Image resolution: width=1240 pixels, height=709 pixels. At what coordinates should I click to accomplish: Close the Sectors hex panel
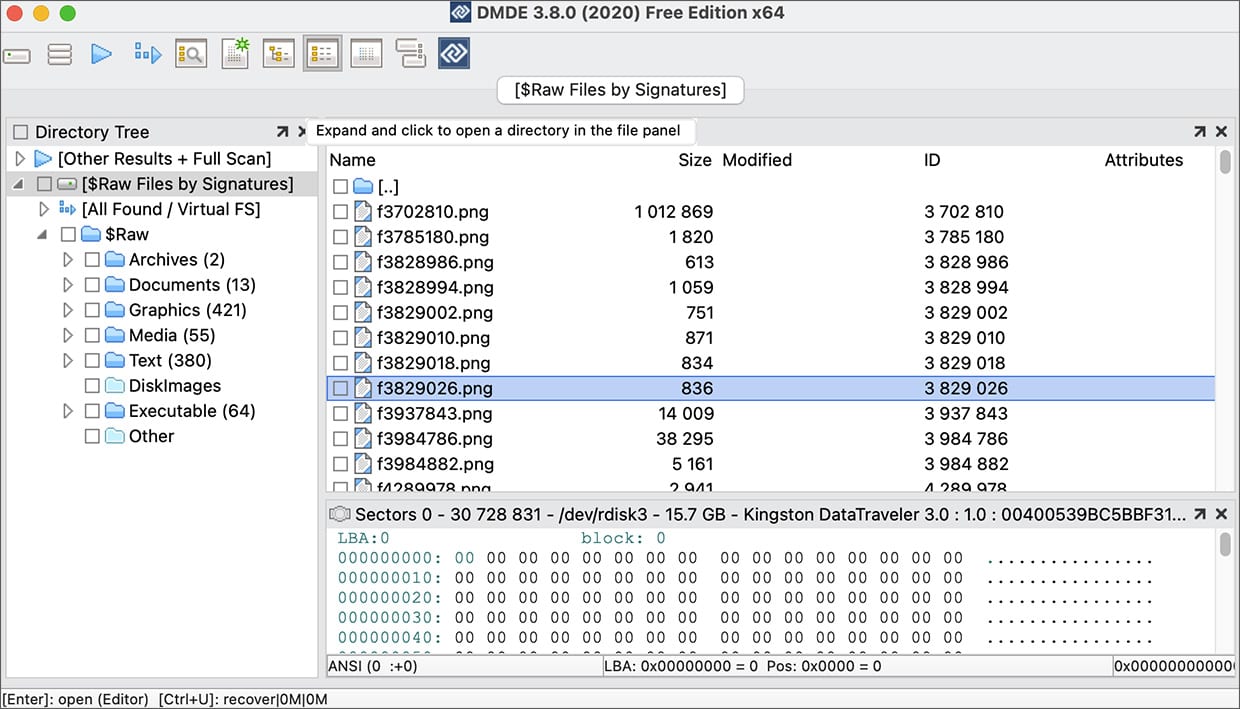[1221, 514]
